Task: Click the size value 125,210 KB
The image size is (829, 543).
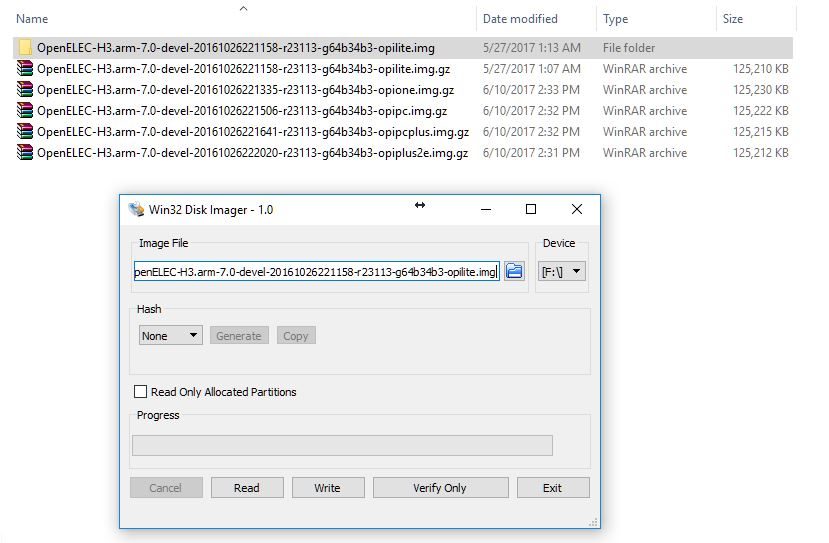Action: coord(760,69)
